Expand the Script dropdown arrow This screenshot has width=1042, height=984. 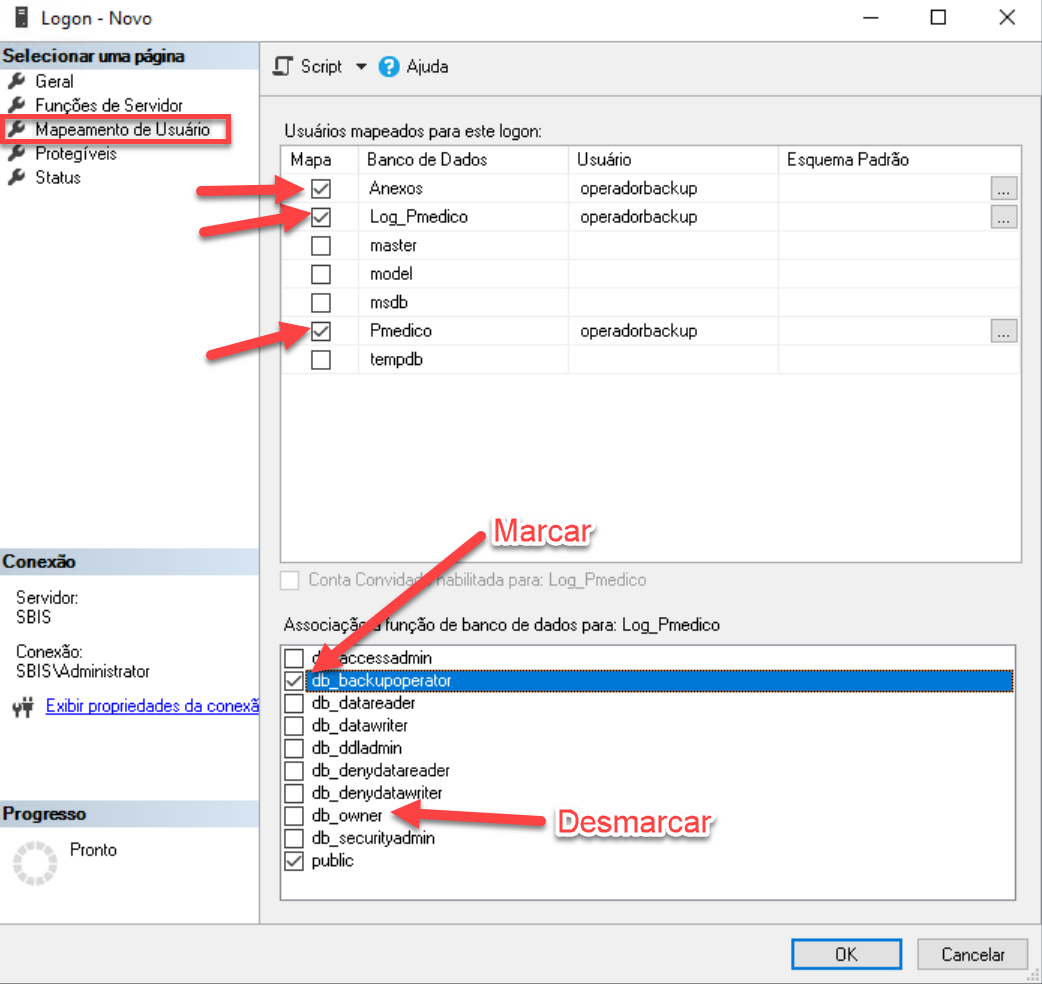[x=361, y=67]
